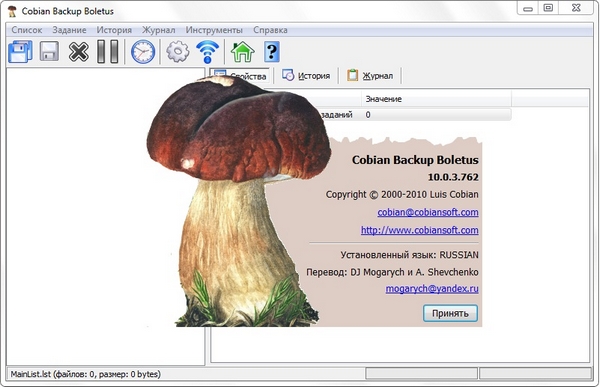Close the Cobian Backup window
Screen dimensions: 600x387
576,8
